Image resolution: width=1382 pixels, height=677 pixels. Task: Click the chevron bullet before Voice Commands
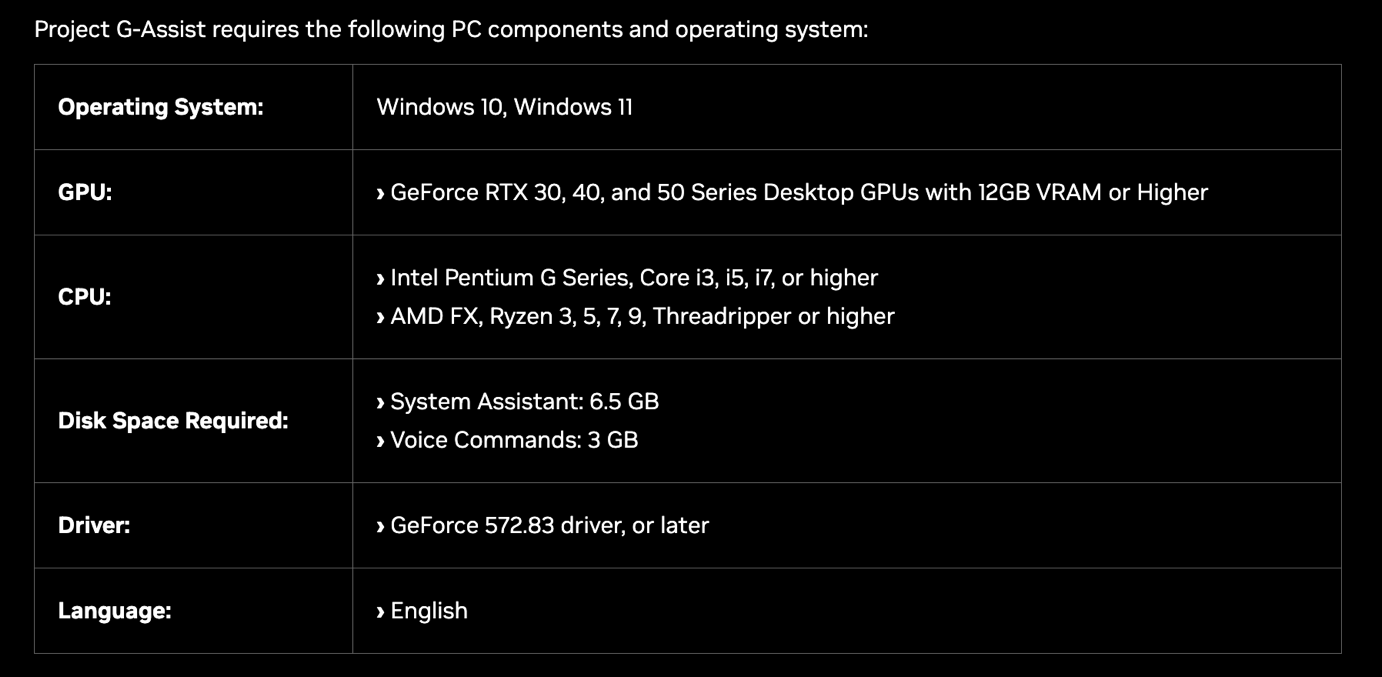click(380, 441)
